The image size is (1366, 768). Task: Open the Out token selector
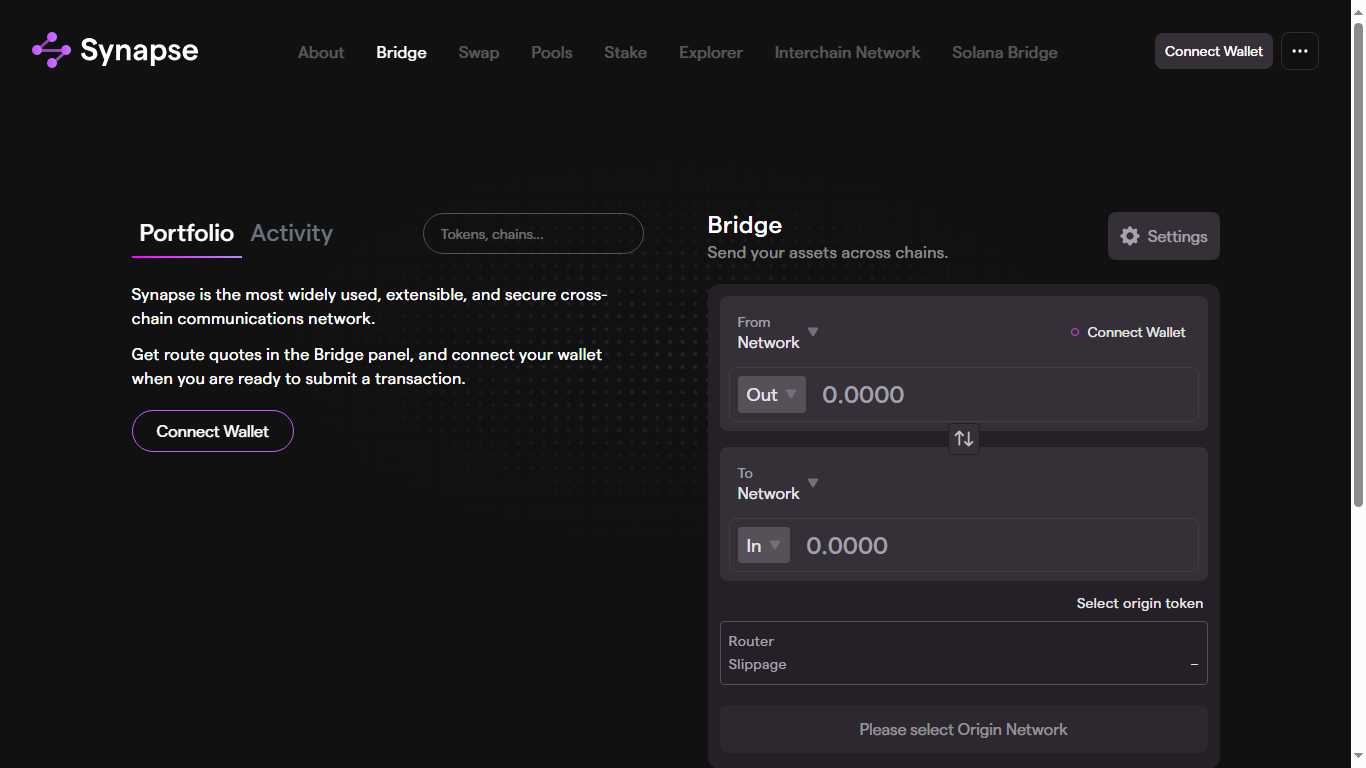(771, 395)
